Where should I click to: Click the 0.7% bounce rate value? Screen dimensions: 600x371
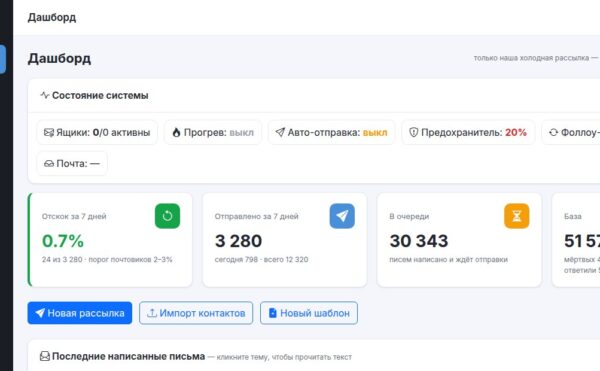pyautogui.click(x=63, y=241)
